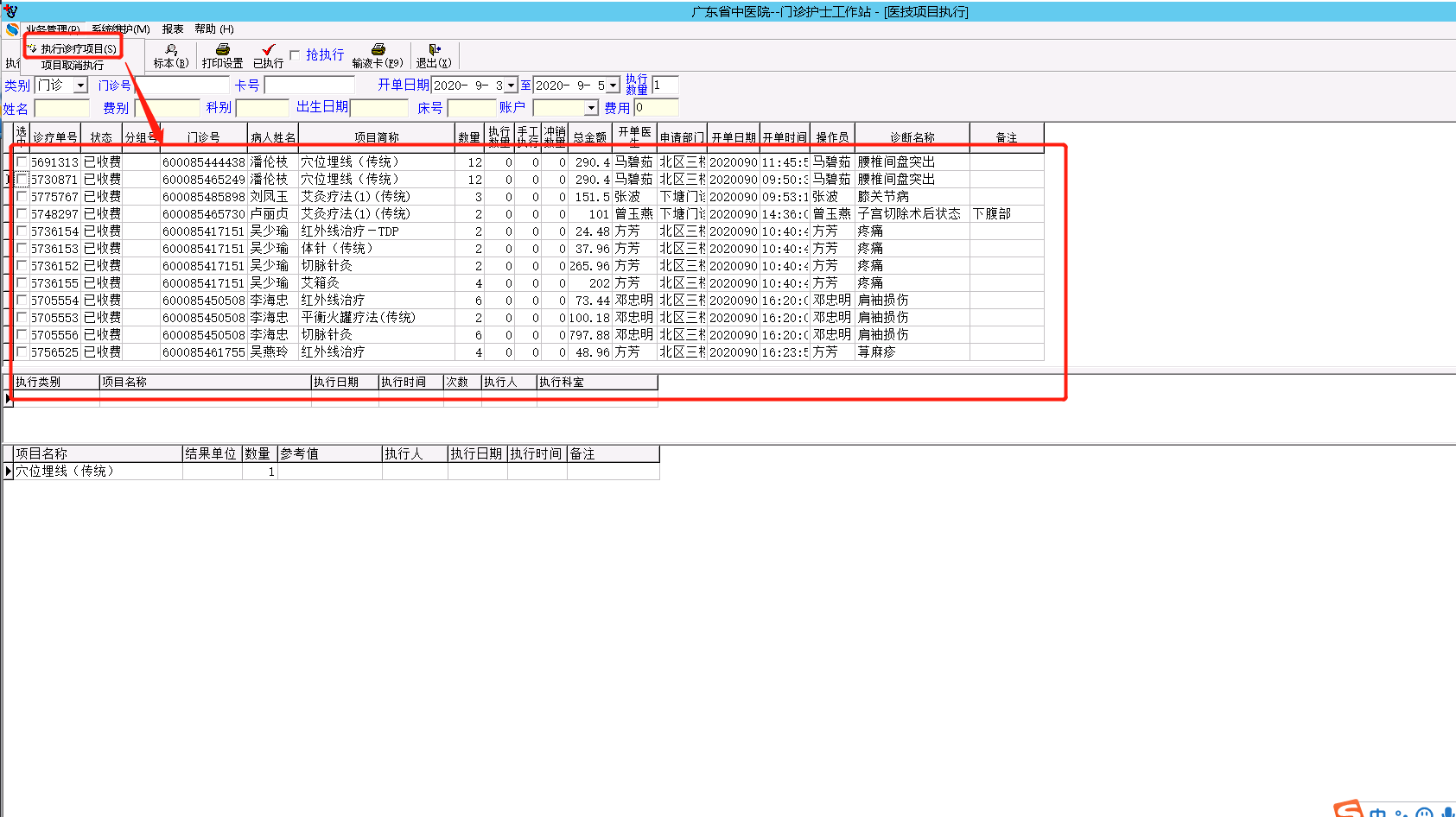Focus the 费别 input field
This screenshot has height=817, width=1456.
coord(167,108)
